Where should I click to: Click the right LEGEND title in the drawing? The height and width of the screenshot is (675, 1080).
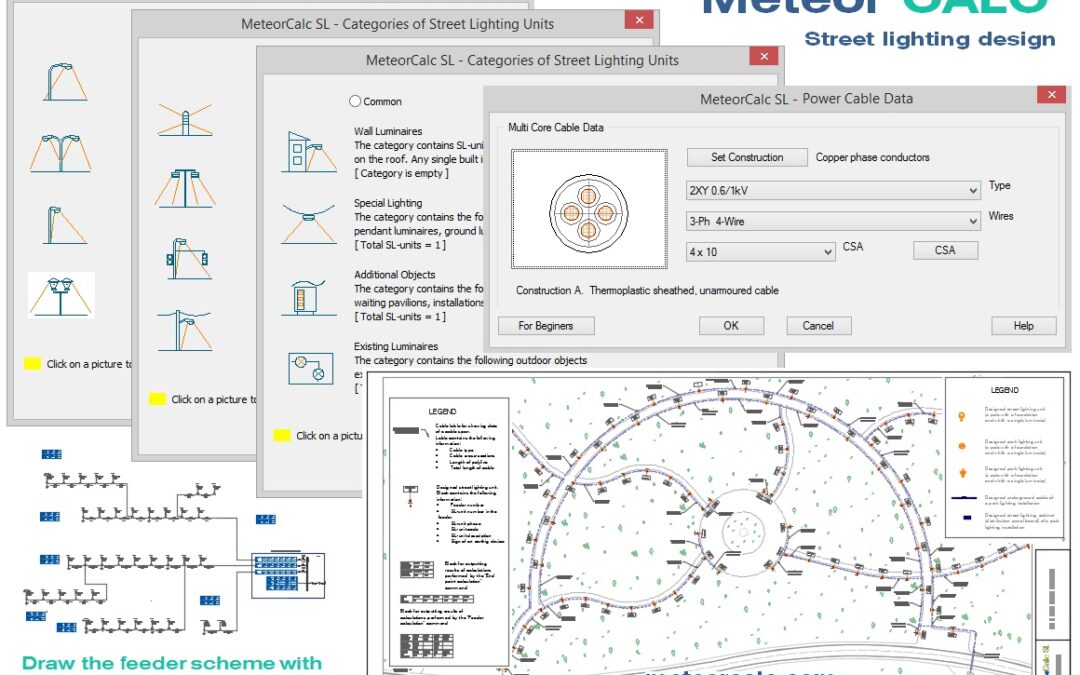[x=1004, y=390]
